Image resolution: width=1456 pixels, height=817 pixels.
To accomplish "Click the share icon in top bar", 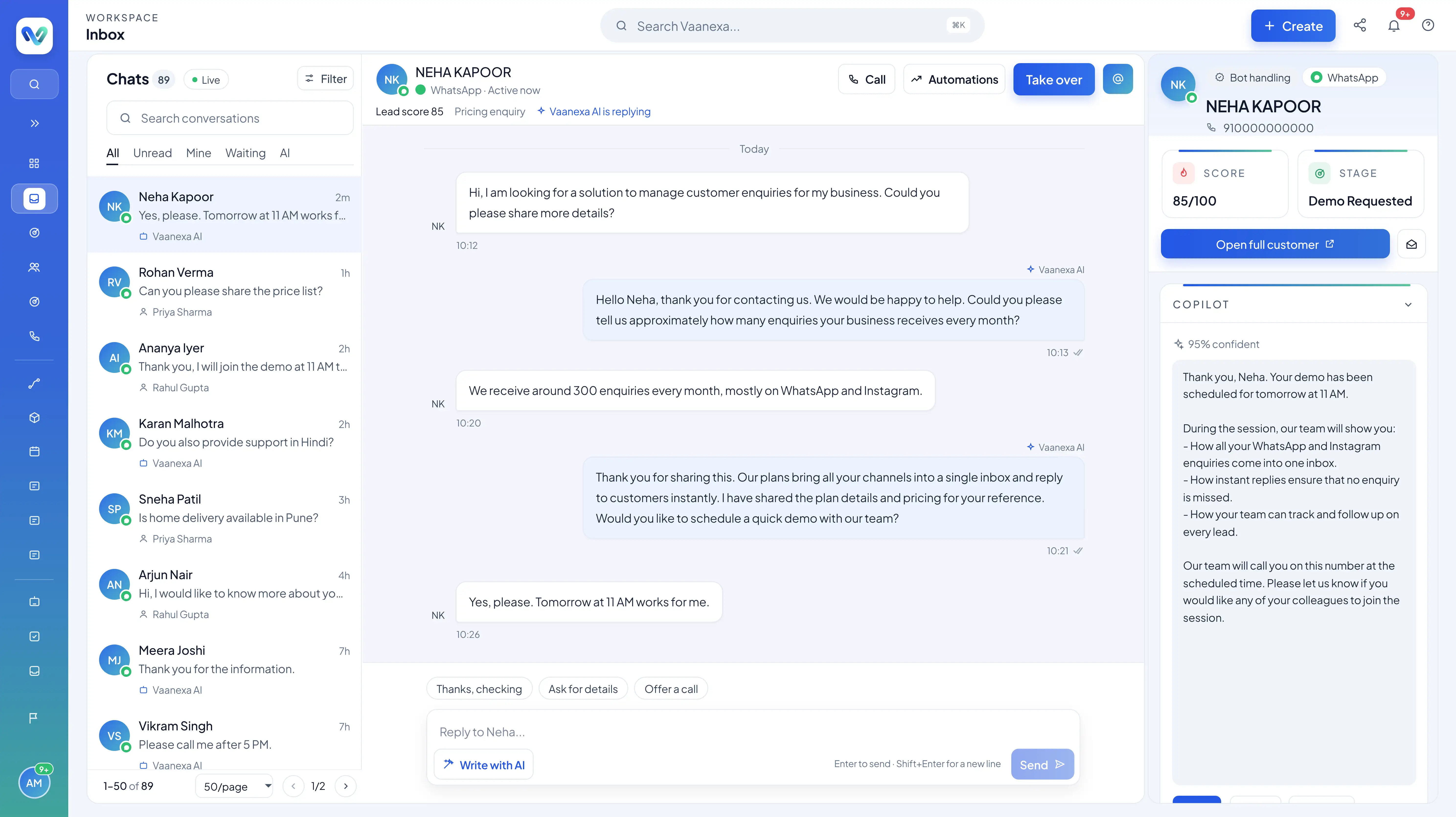I will pos(1360,25).
